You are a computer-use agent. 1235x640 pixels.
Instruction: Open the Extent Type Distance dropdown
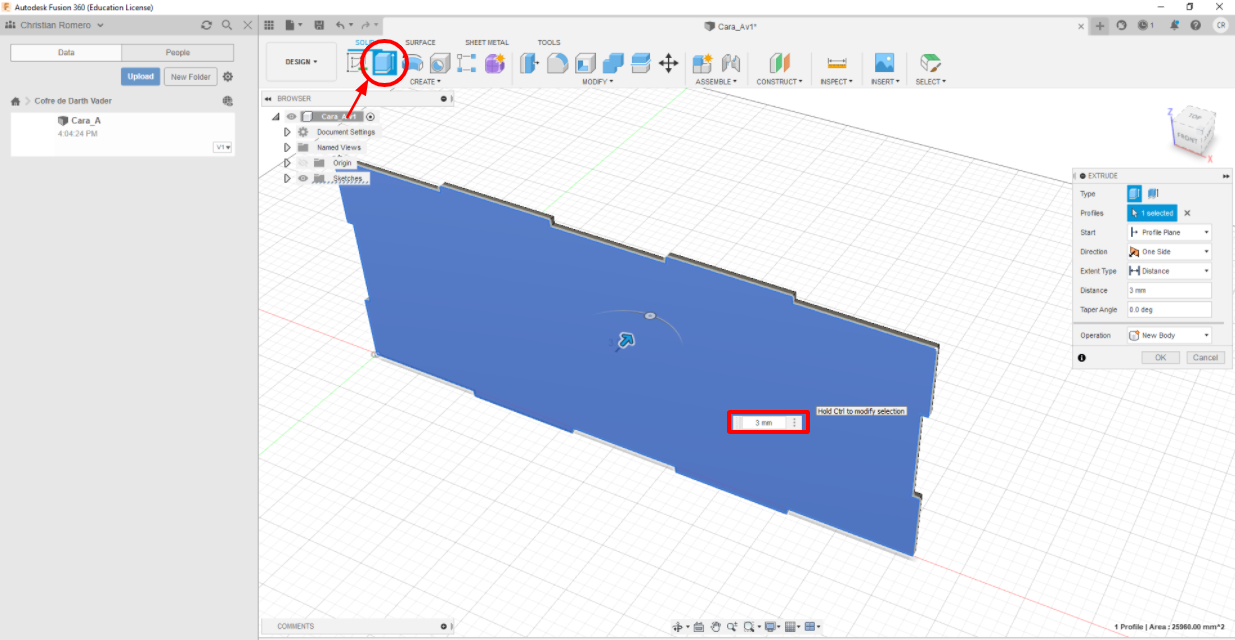pos(1169,271)
